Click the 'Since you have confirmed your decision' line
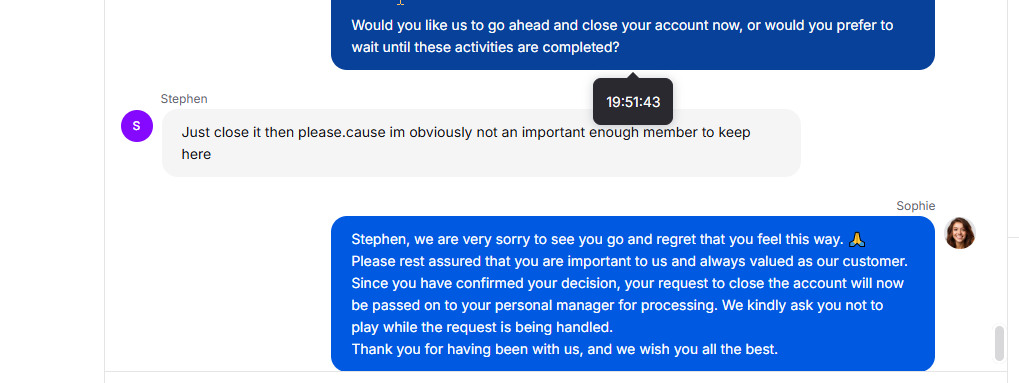Image resolution: width=1019 pixels, height=383 pixels. click(628, 284)
